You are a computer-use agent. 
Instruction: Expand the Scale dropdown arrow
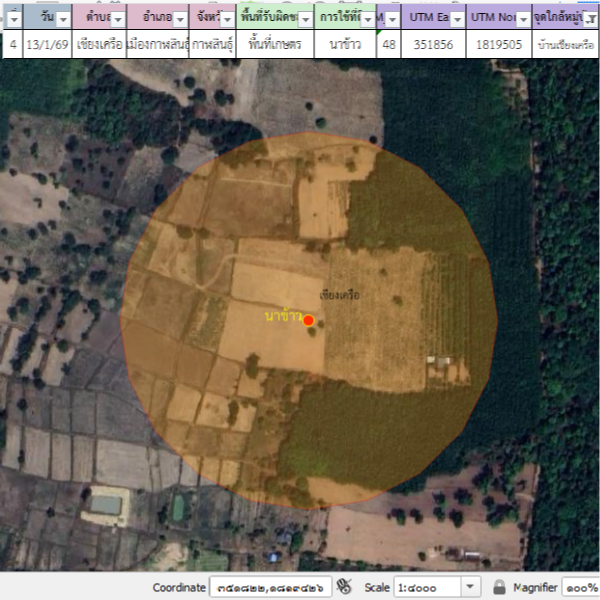[470, 587]
